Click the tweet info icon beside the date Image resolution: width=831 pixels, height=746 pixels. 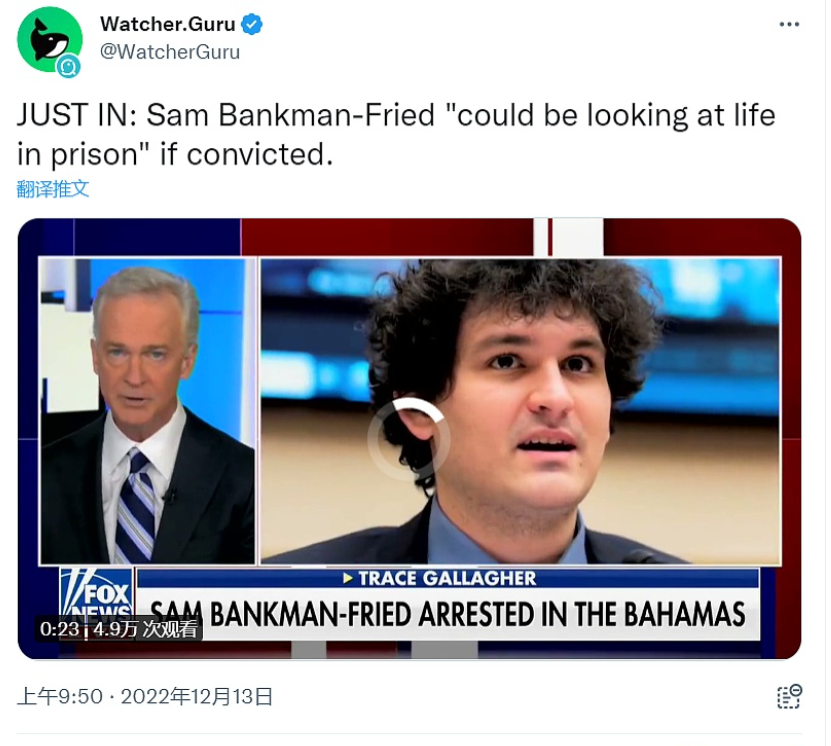[789, 697]
